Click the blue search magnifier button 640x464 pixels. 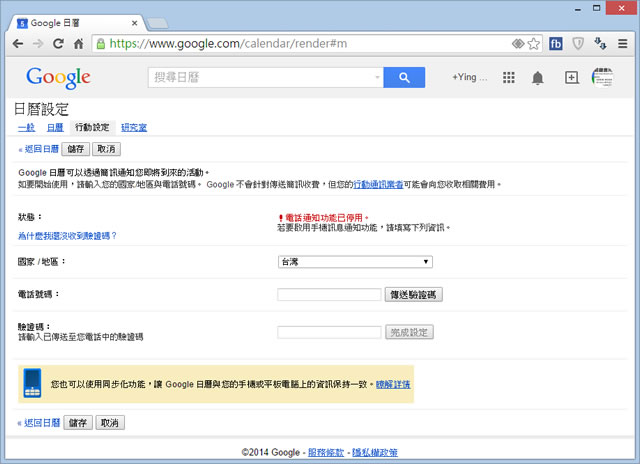coord(404,78)
